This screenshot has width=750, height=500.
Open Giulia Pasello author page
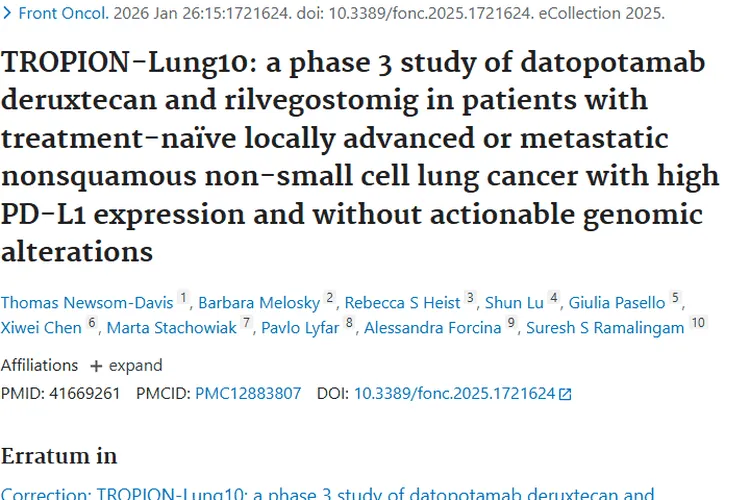coord(617,302)
